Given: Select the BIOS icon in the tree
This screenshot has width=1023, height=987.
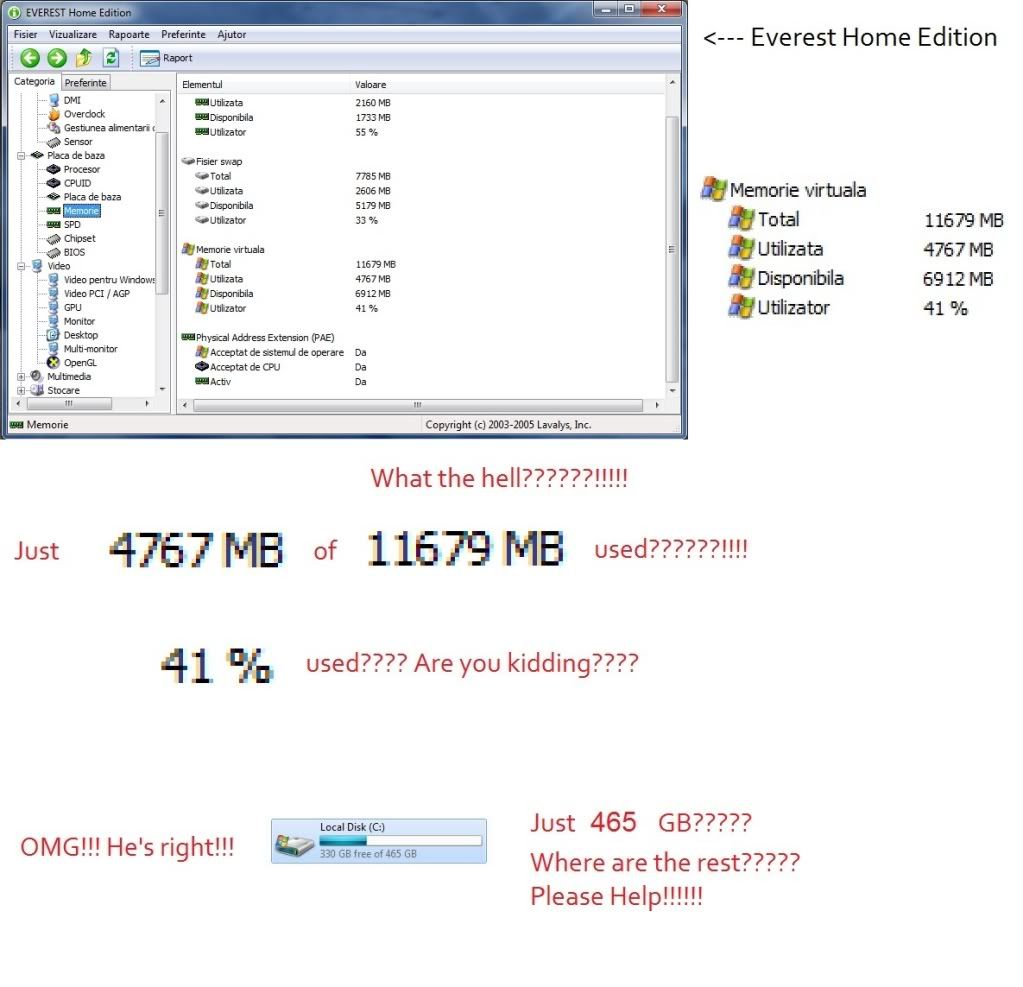Looking at the screenshot, I should 54,252.
